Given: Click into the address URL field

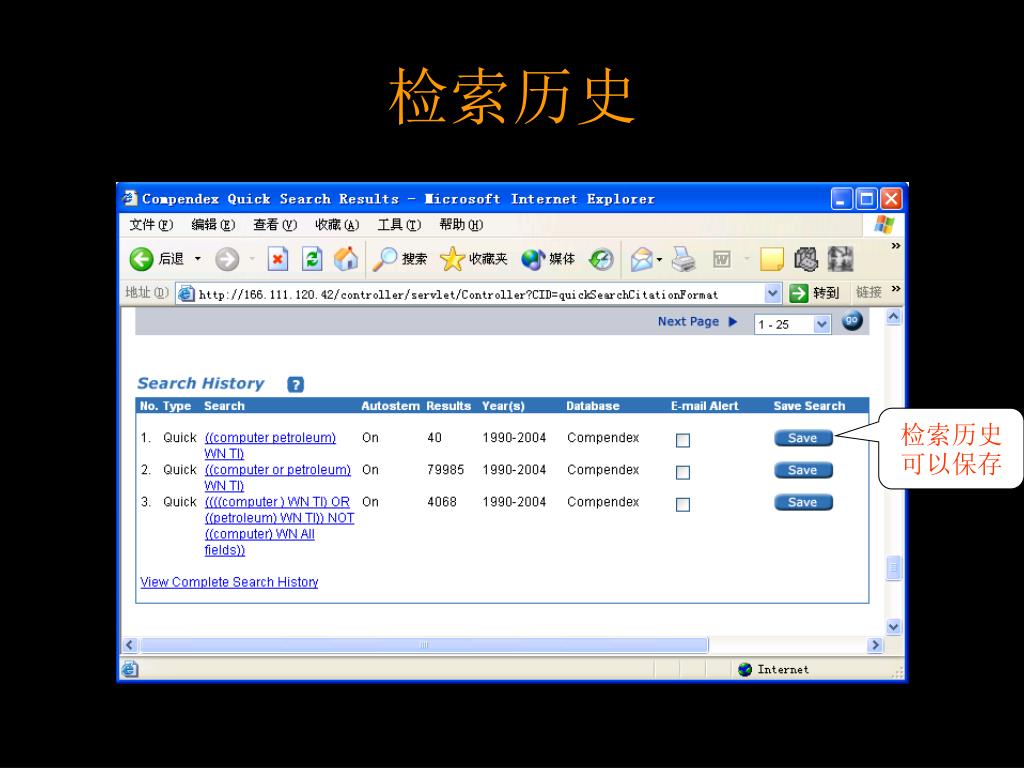Looking at the screenshot, I should coord(479,294).
